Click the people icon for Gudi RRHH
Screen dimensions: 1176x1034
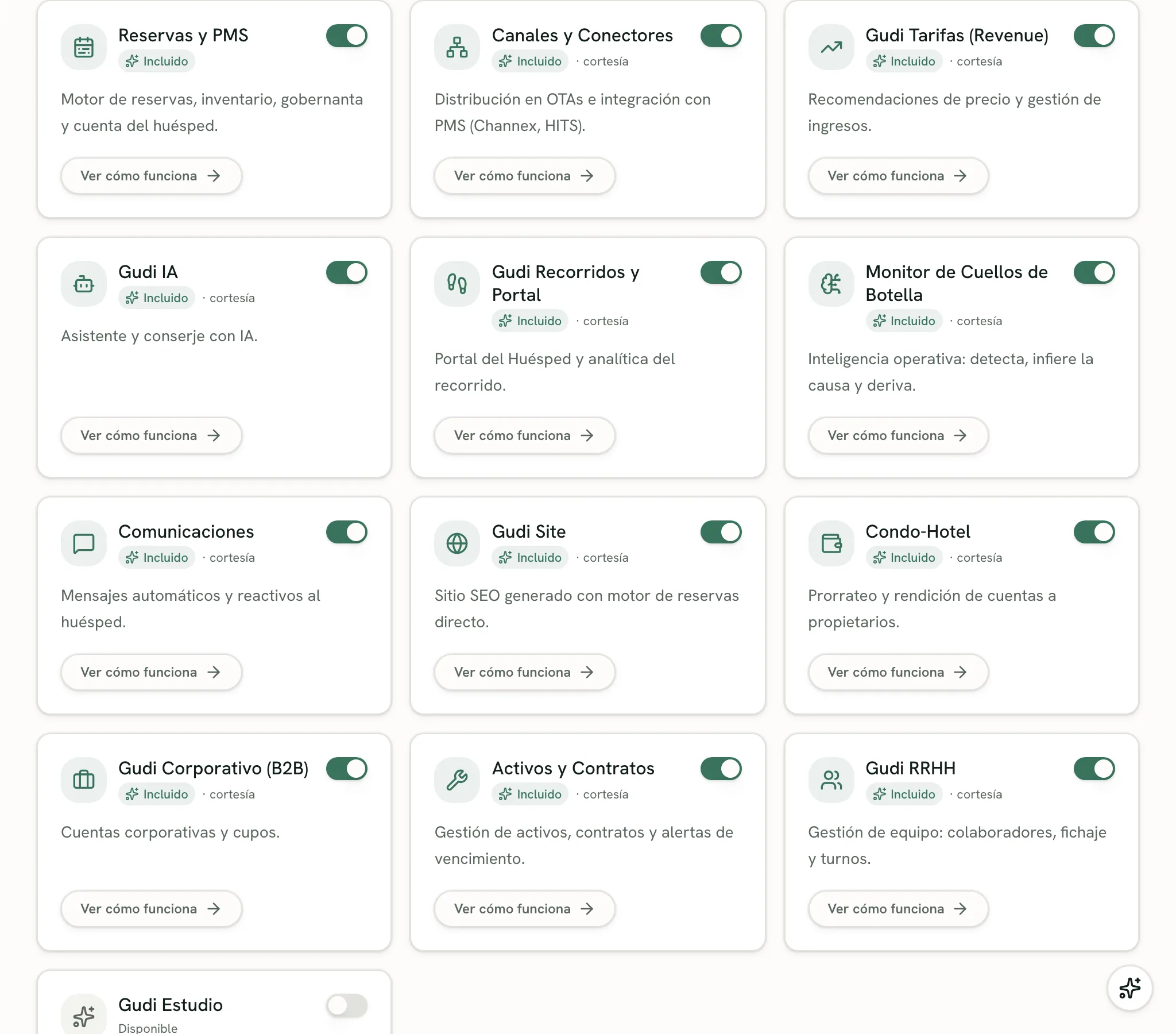[x=831, y=780]
